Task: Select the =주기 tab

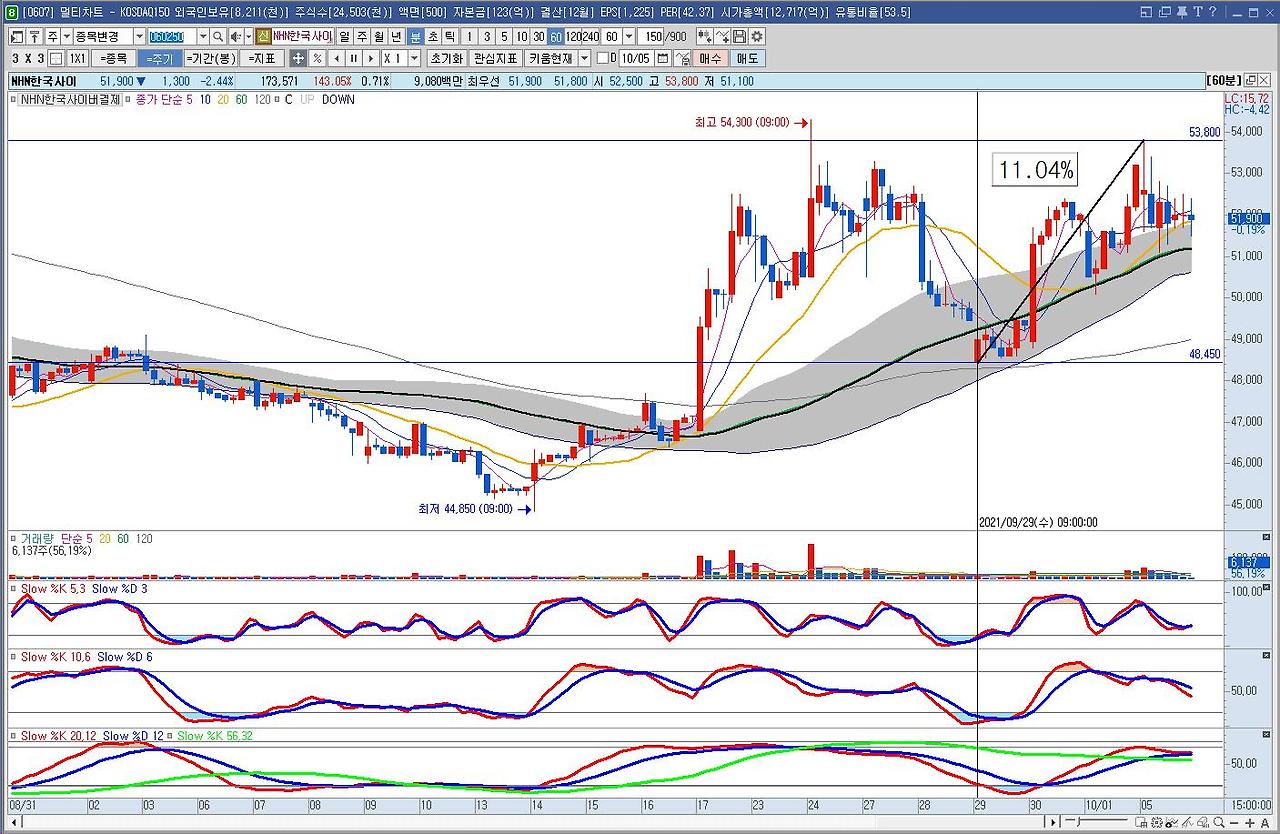Action: point(159,58)
